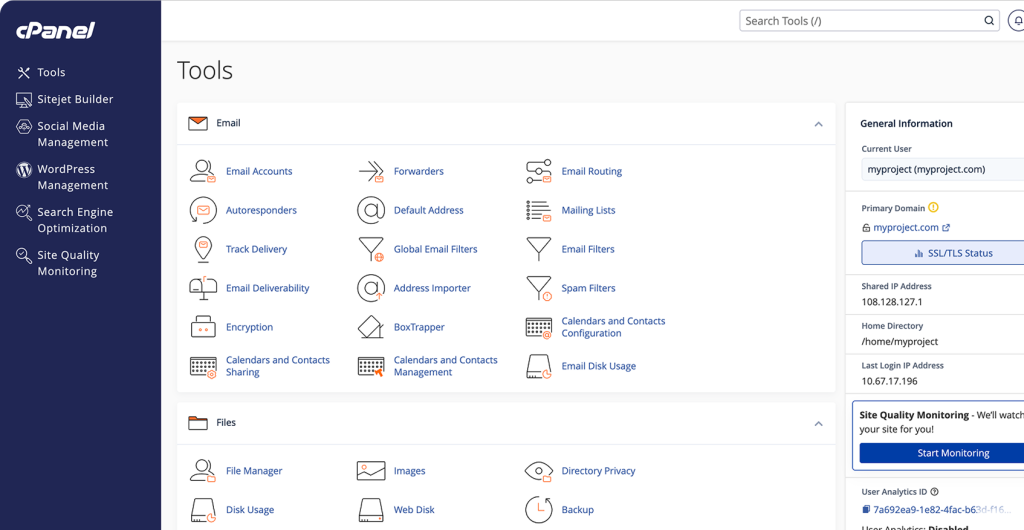The image size is (1024, 530).
Task: Select the Track Delivery pin icon
Action: 203,249
